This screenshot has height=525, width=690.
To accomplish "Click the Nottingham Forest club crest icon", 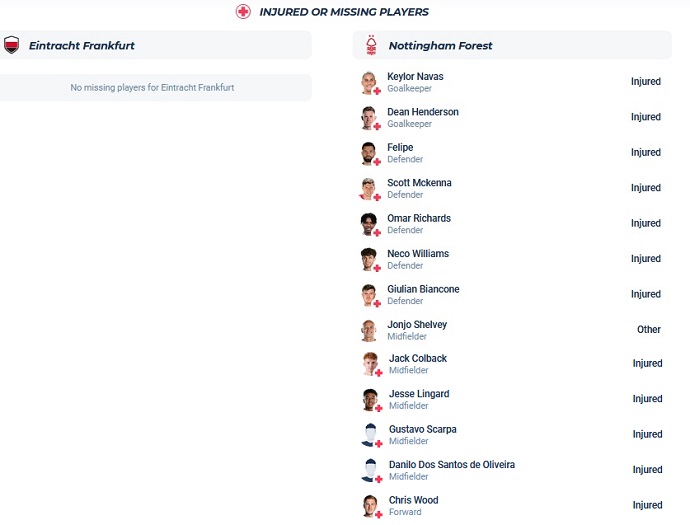I will [371, 45].
